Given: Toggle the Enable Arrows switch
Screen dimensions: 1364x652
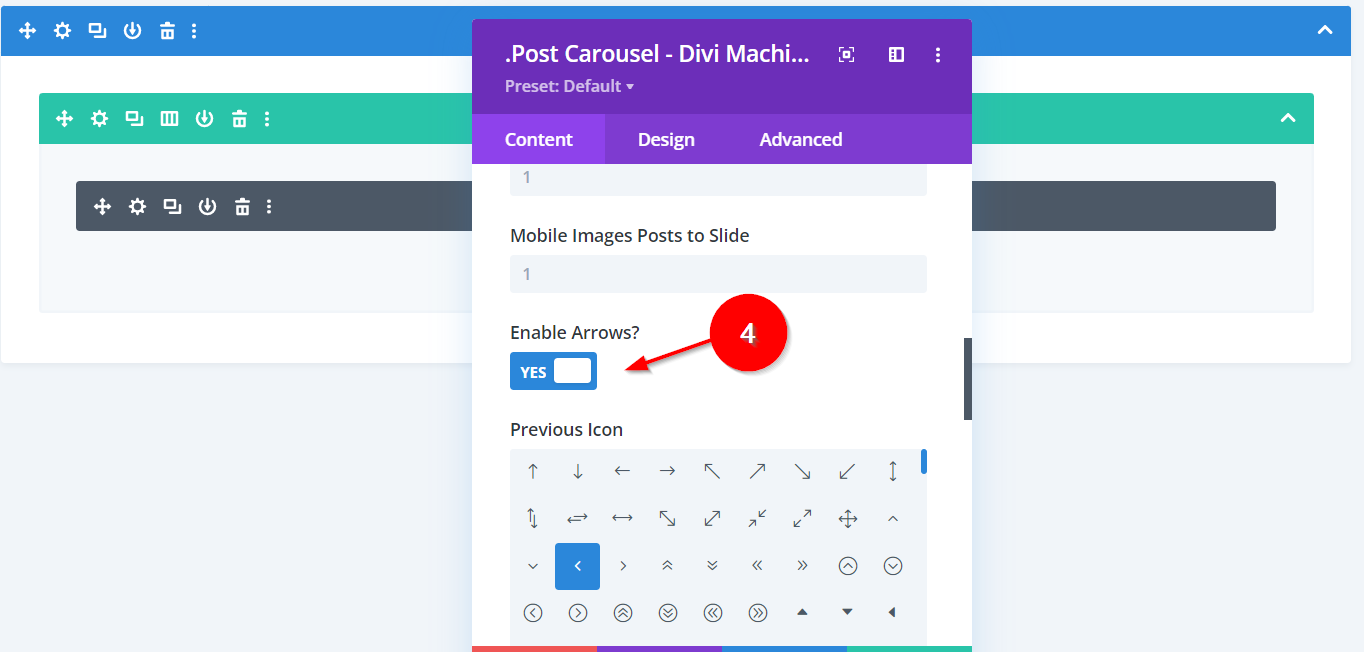Looking at the screenshot, I should coord(553,371).
